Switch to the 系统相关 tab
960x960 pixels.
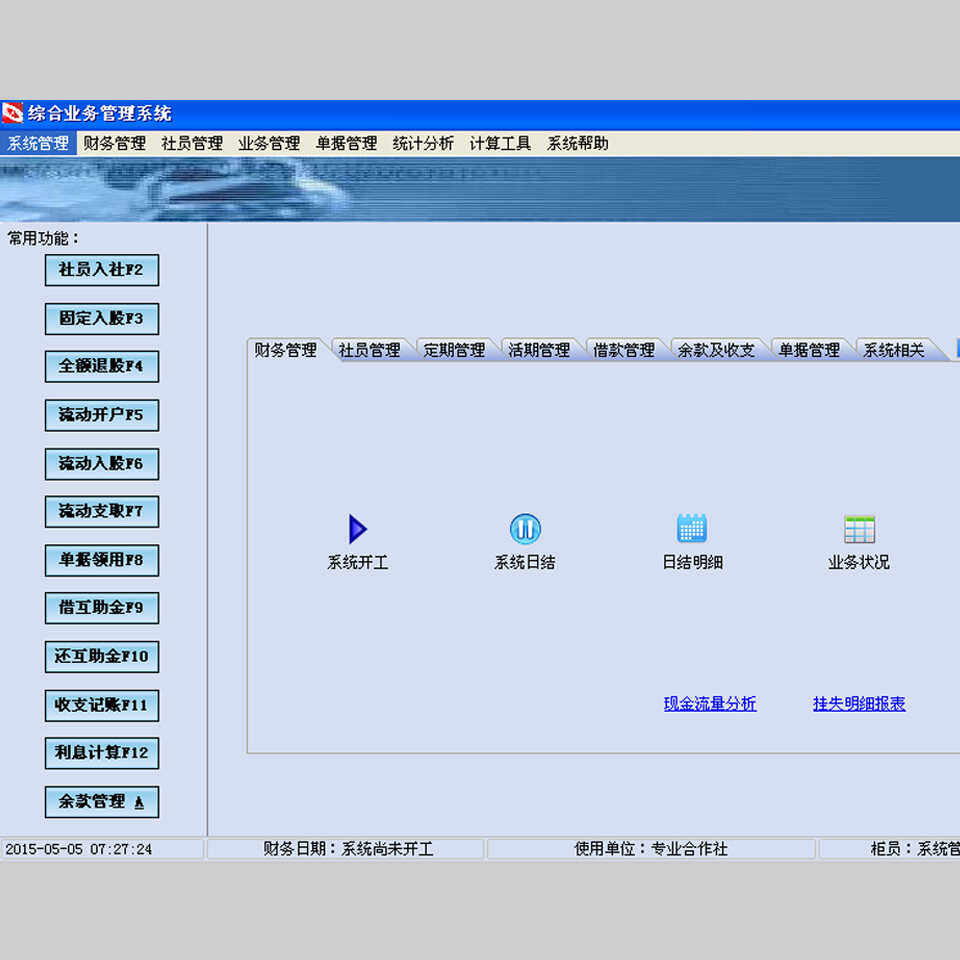[x=894, y=350]
